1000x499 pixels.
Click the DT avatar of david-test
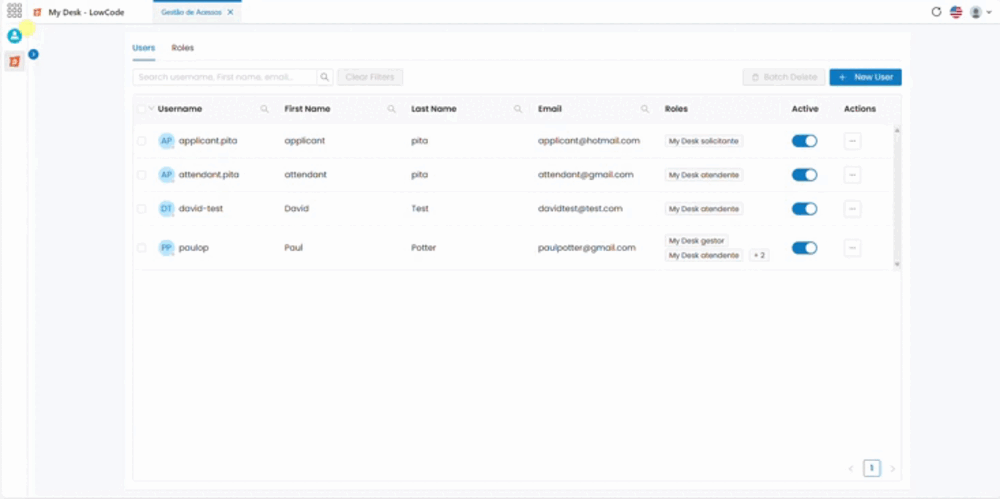coord(166,209)
